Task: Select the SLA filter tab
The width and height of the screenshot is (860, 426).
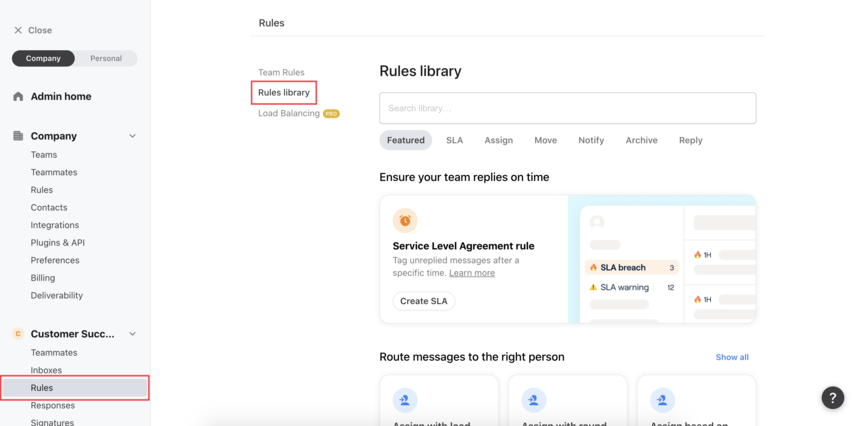Action: pos(455,140)
